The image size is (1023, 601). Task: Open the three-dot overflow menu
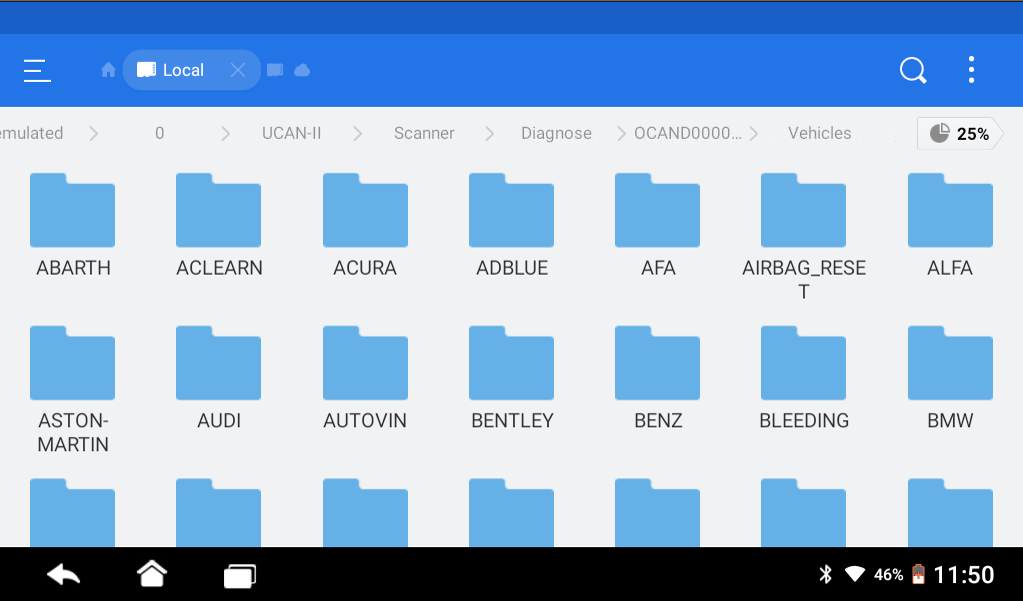[971, 70]
